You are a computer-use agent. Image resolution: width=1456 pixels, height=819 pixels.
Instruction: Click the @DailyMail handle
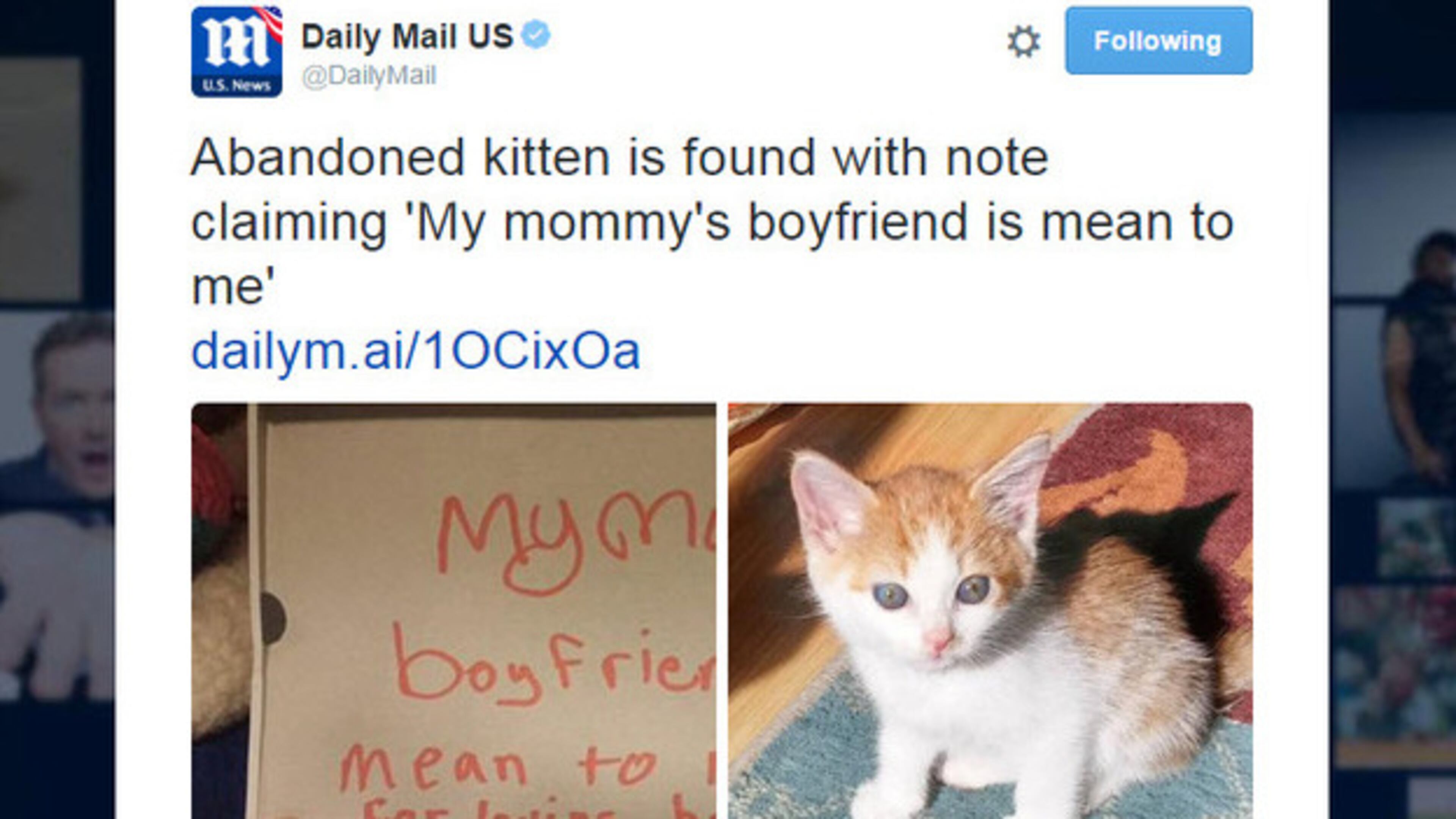(x=369, y=76)
